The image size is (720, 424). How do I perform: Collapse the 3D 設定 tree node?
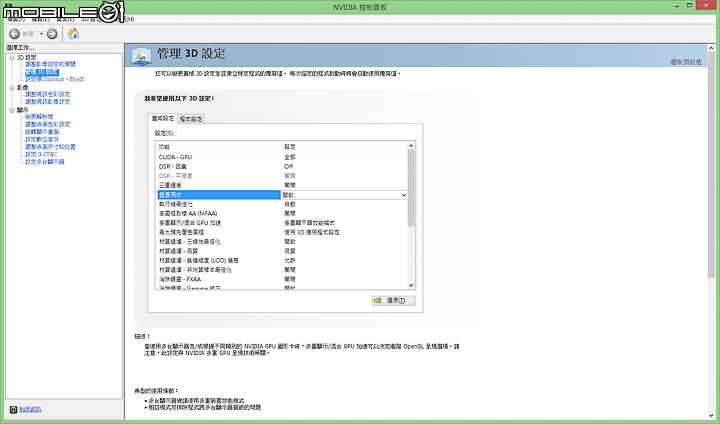click(x=12, y=58)
